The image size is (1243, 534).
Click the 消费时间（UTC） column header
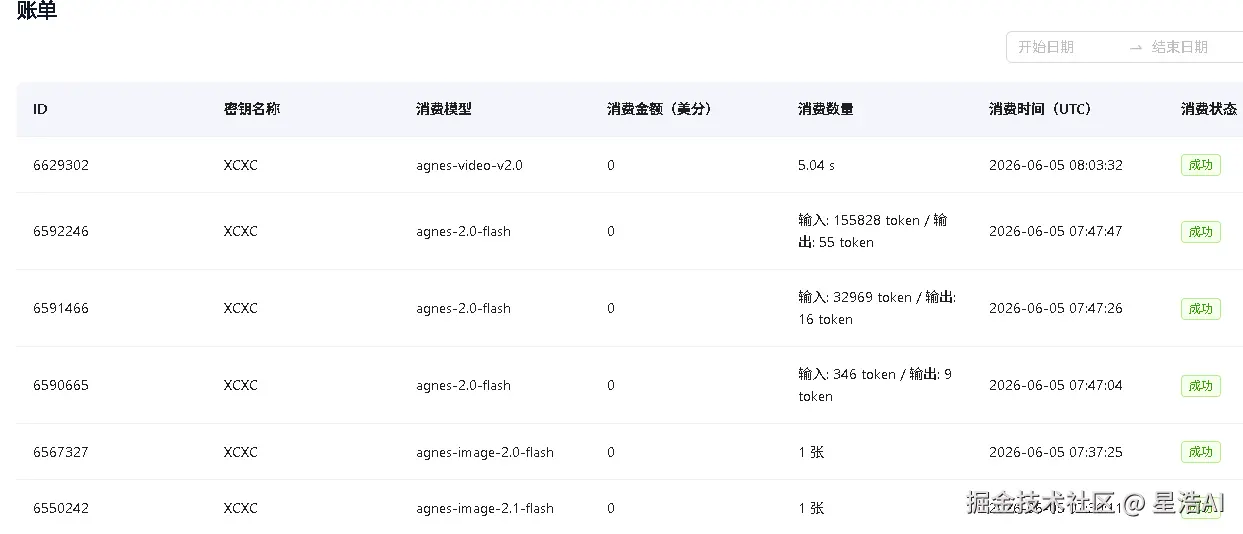pyautogui.click(x=1043, y=109)
